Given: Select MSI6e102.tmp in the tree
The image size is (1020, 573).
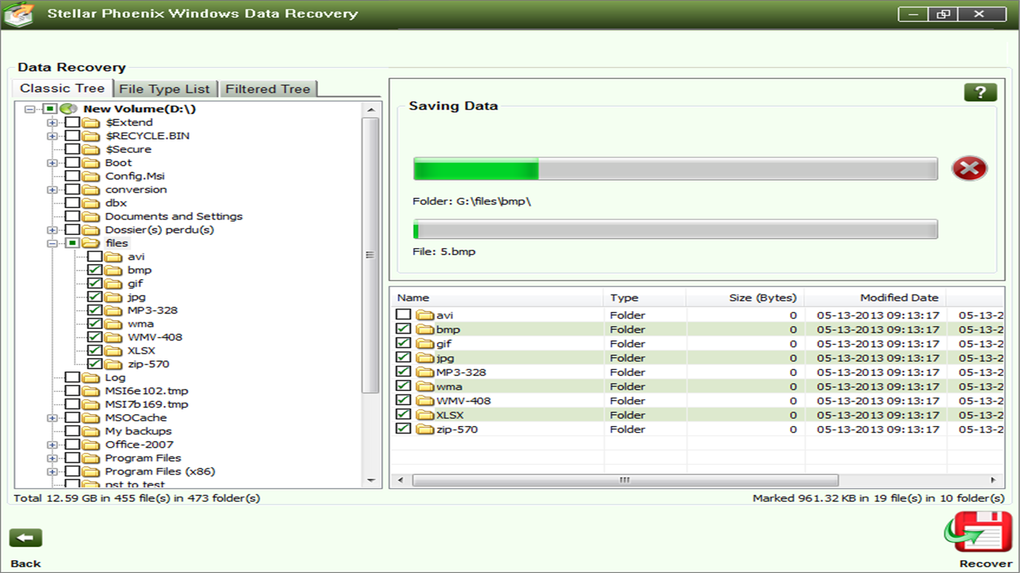Looking at the screenshot, I should [x=146, y=391].
